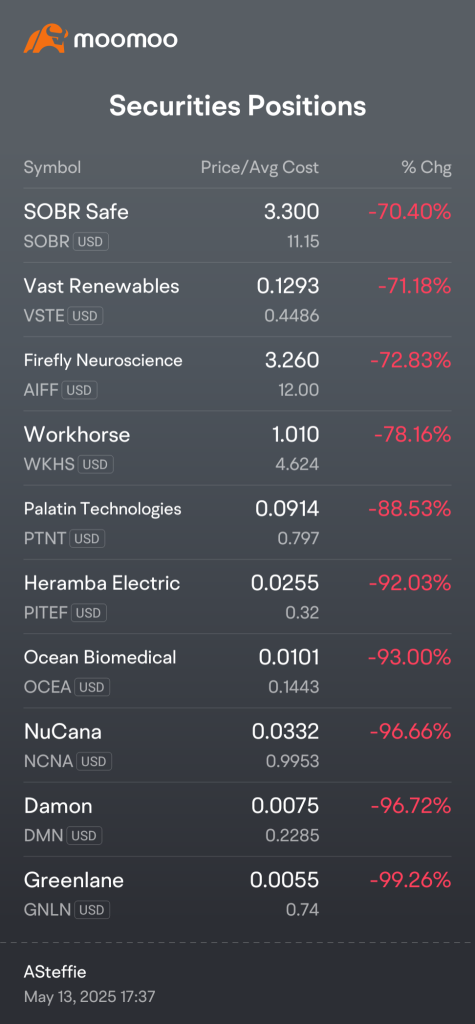Click the Securities Positions title
475x1024 pixels.
[x=237, y=106]
